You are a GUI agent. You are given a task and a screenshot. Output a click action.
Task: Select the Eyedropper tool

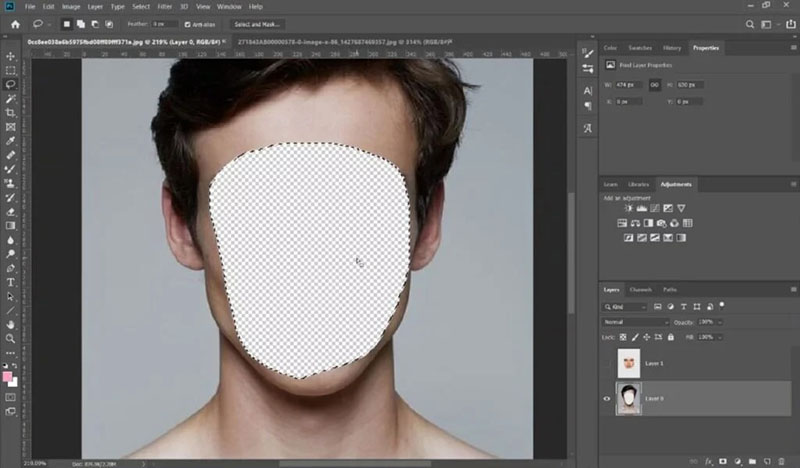10,141
